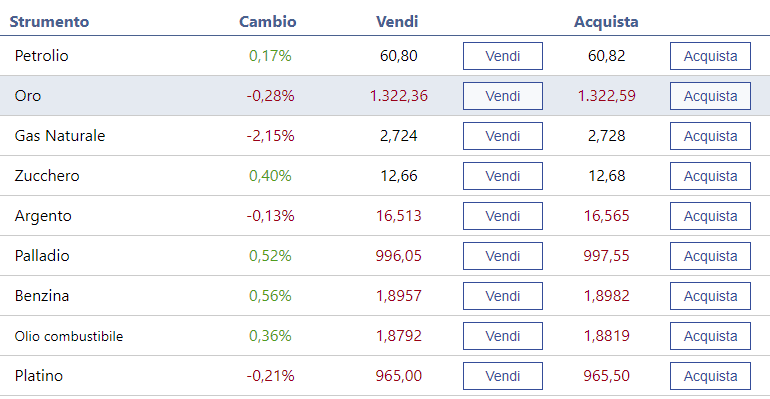Click the Acquista button for Argento
The height and width of the screenshot is (399, 770).
pos(710,216)
